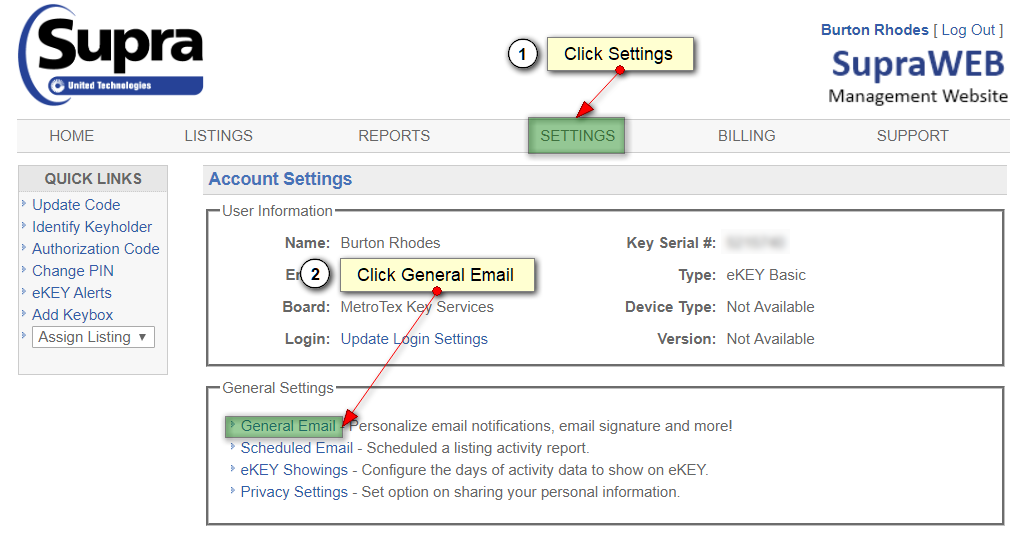Screen dimensions: 1019x545
Task: Click Update Login Settings link
Action: coord(414,339)
